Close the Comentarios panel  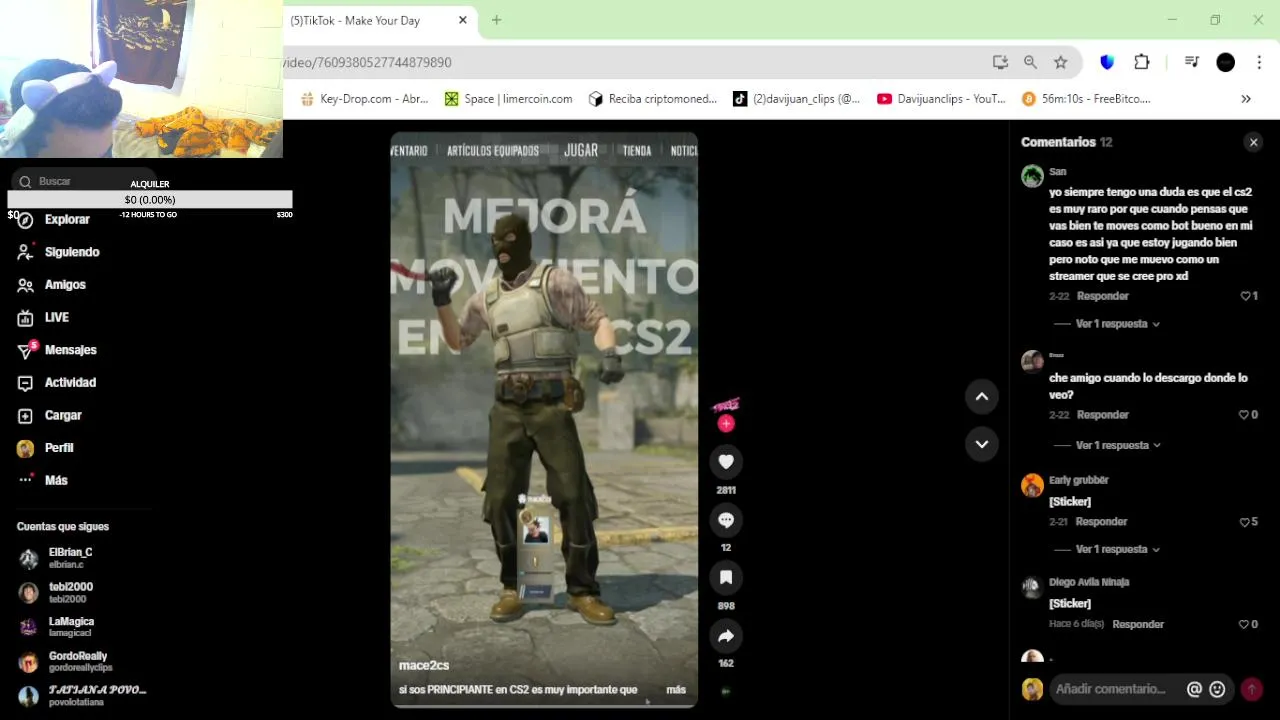pos(1253,142)
